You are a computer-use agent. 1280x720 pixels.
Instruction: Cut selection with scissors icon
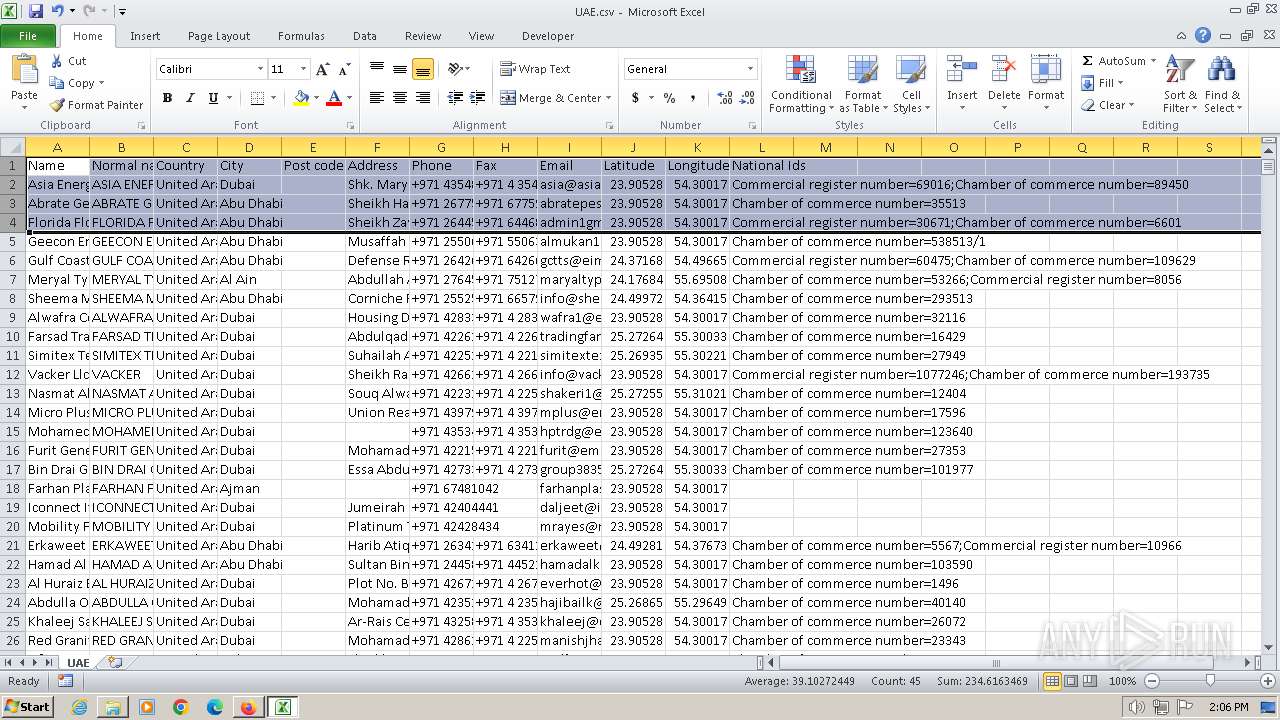point(68,61)
